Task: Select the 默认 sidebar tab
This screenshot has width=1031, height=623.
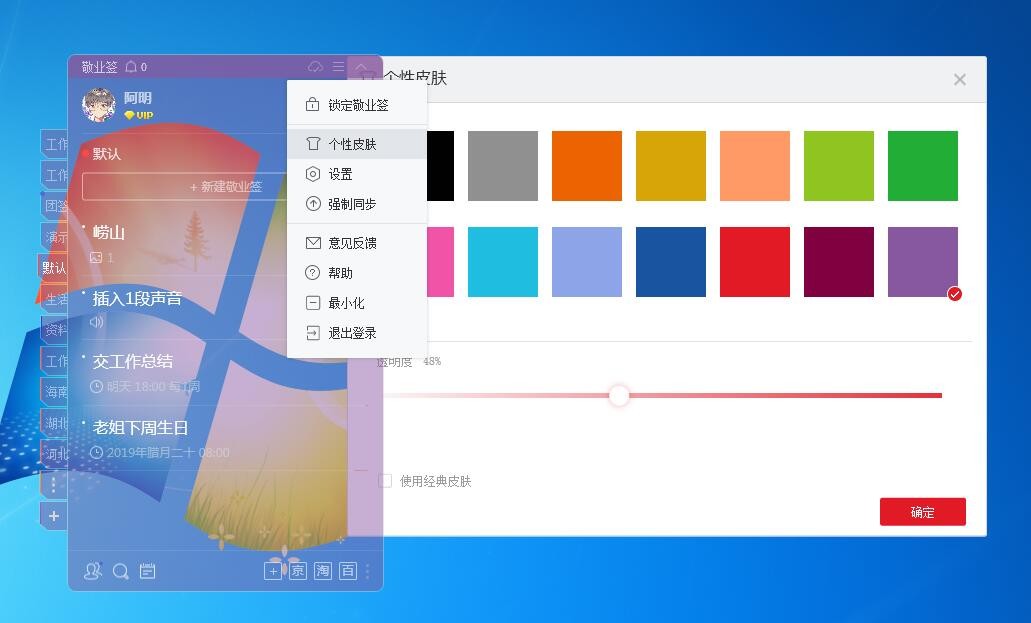Action: [x=53, y=268]
